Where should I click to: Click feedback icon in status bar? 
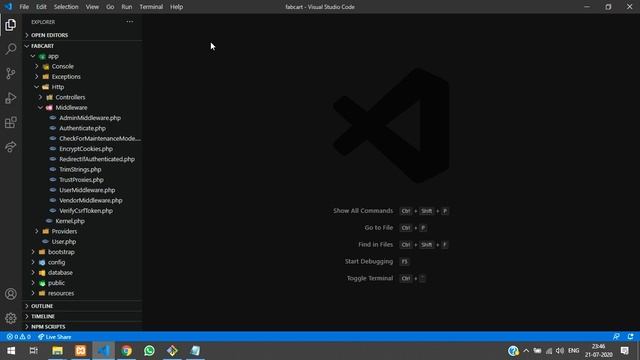click(616, 337)
